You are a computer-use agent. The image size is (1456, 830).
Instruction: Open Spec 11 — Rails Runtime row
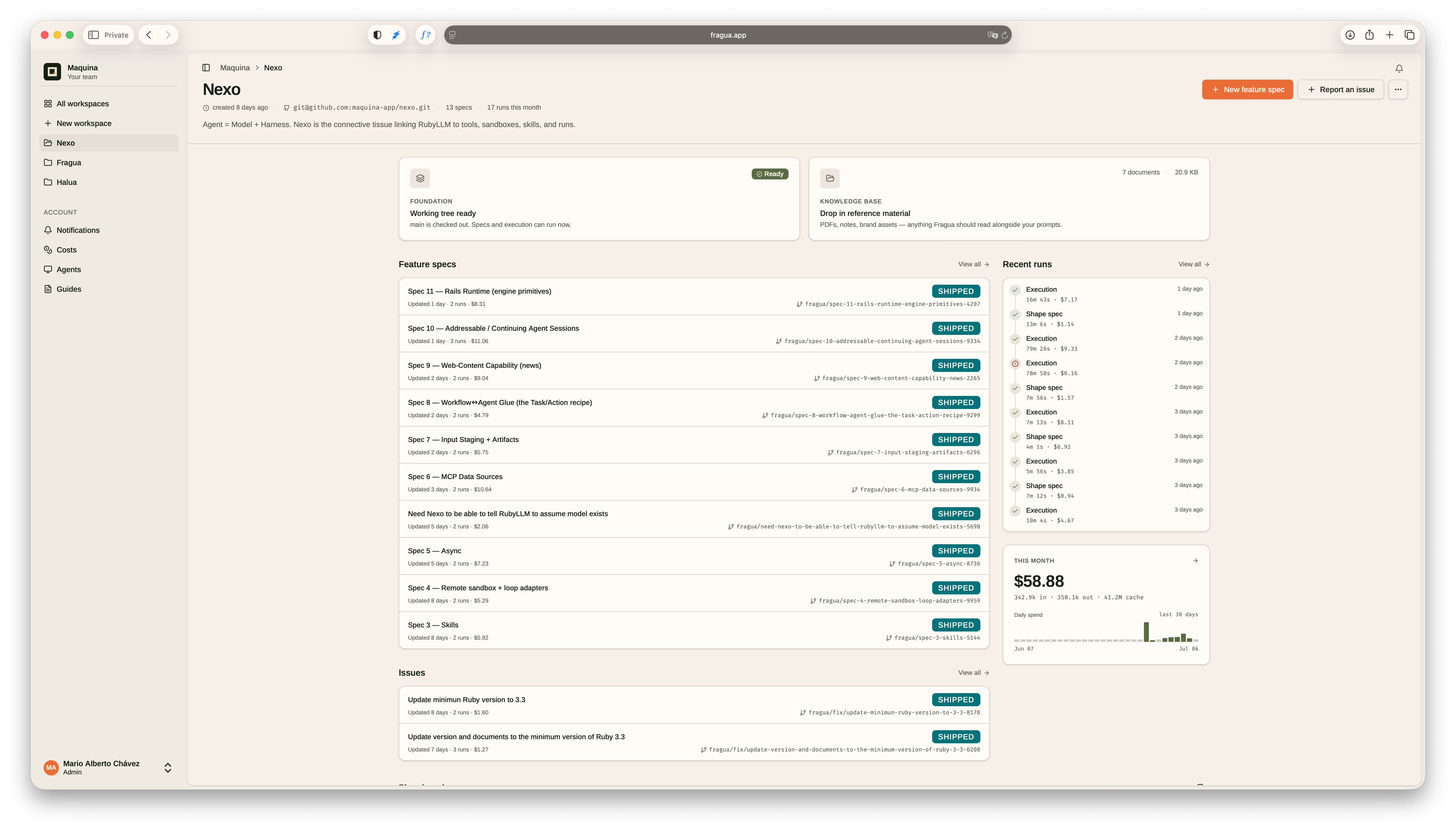click(693, 296)
